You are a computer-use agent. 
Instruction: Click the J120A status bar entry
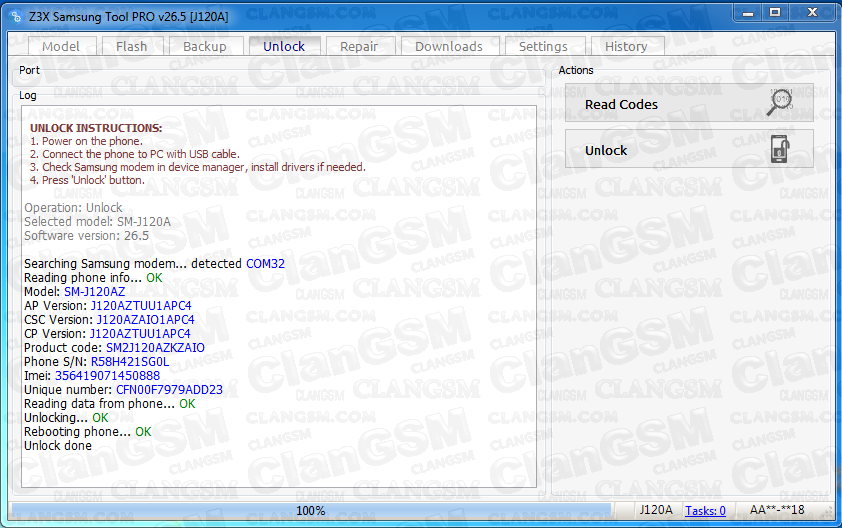click(x=656, y=510)
